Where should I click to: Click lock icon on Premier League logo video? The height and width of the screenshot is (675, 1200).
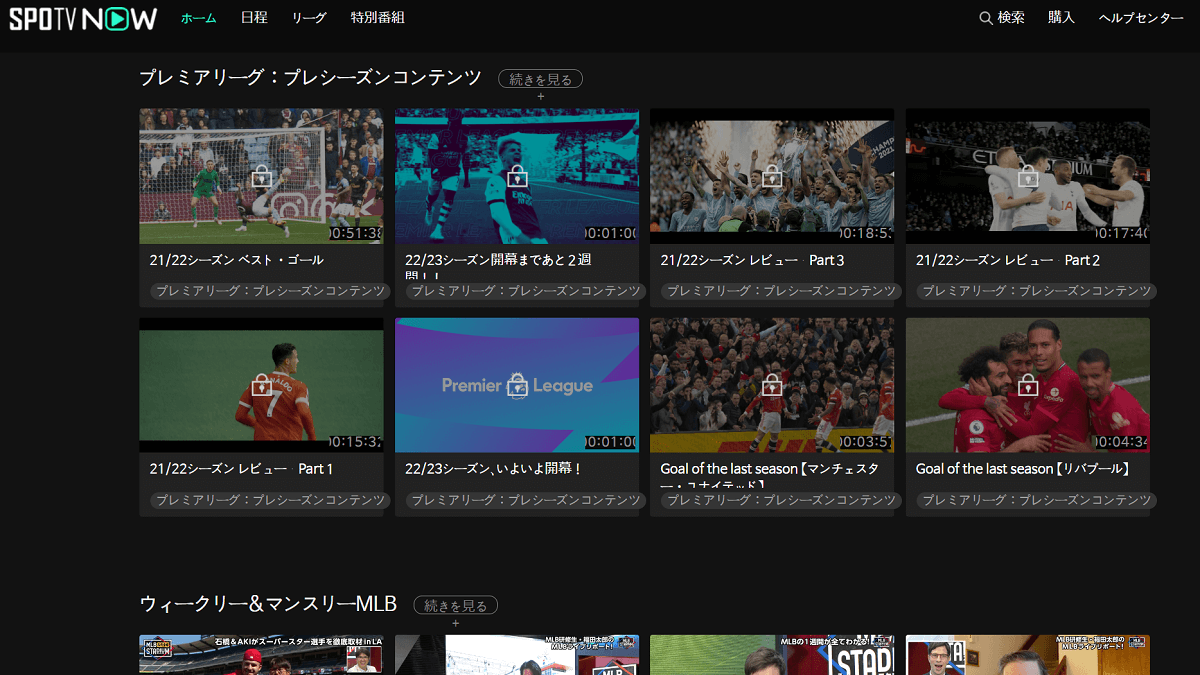click(x=517, y=385)
